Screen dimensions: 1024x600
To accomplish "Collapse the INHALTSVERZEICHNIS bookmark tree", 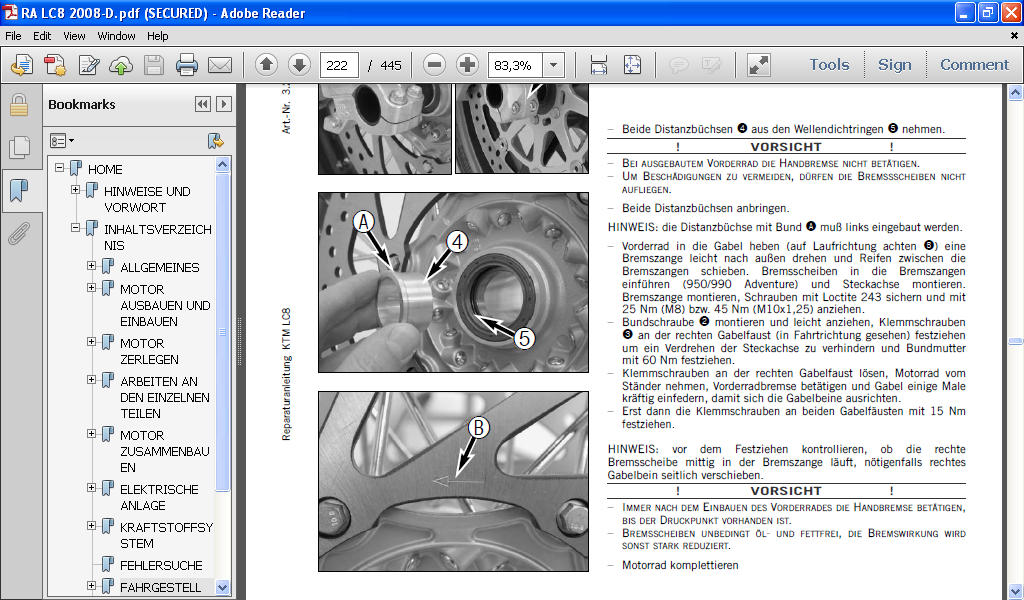I will point(76,229).
